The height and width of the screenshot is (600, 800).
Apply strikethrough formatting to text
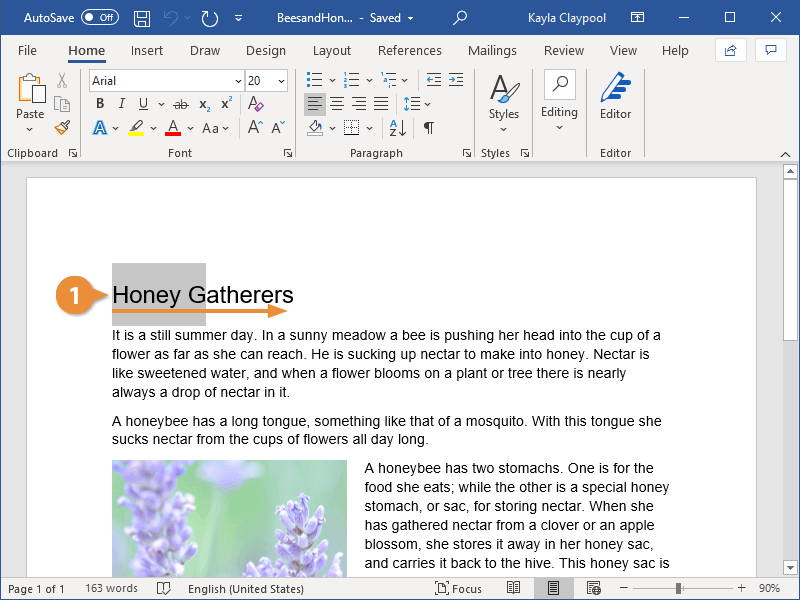pos(180,104)
